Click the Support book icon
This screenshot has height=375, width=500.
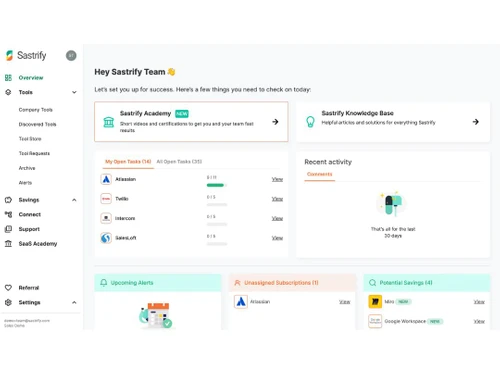coord(8,229)
